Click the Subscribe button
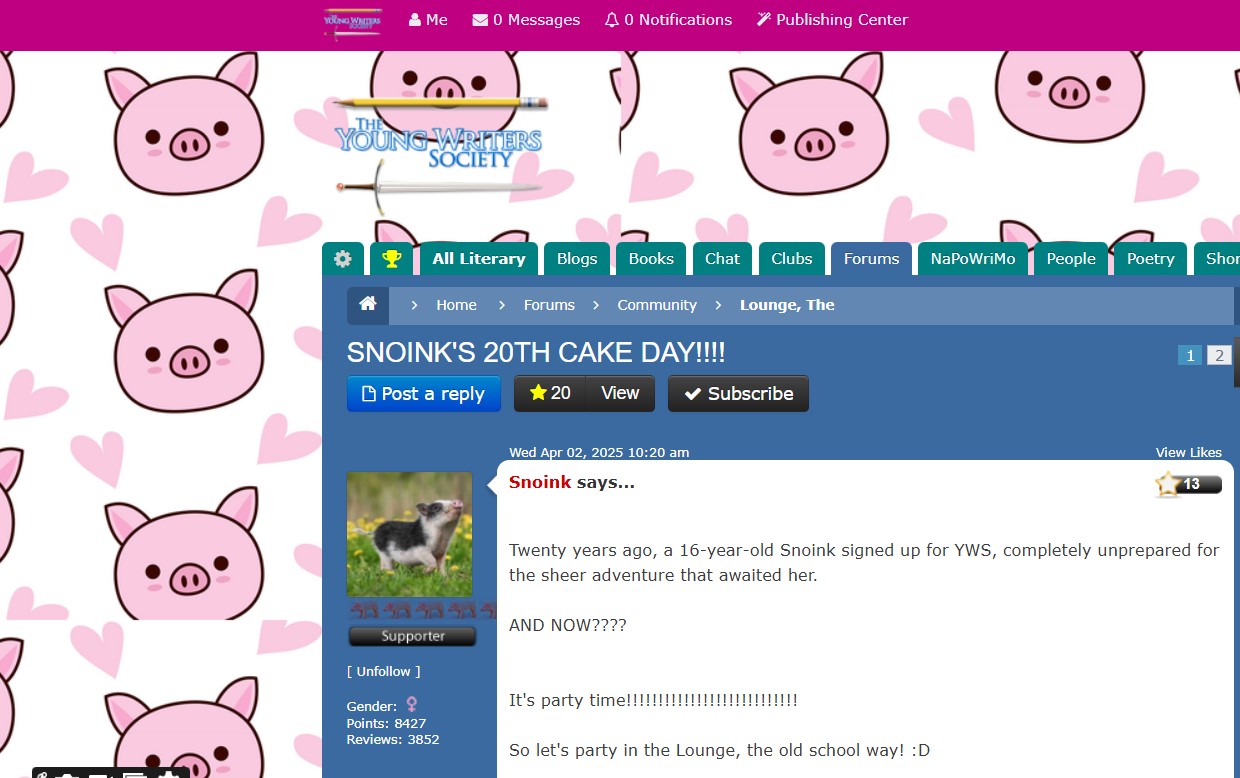 (x=738, y=394)
